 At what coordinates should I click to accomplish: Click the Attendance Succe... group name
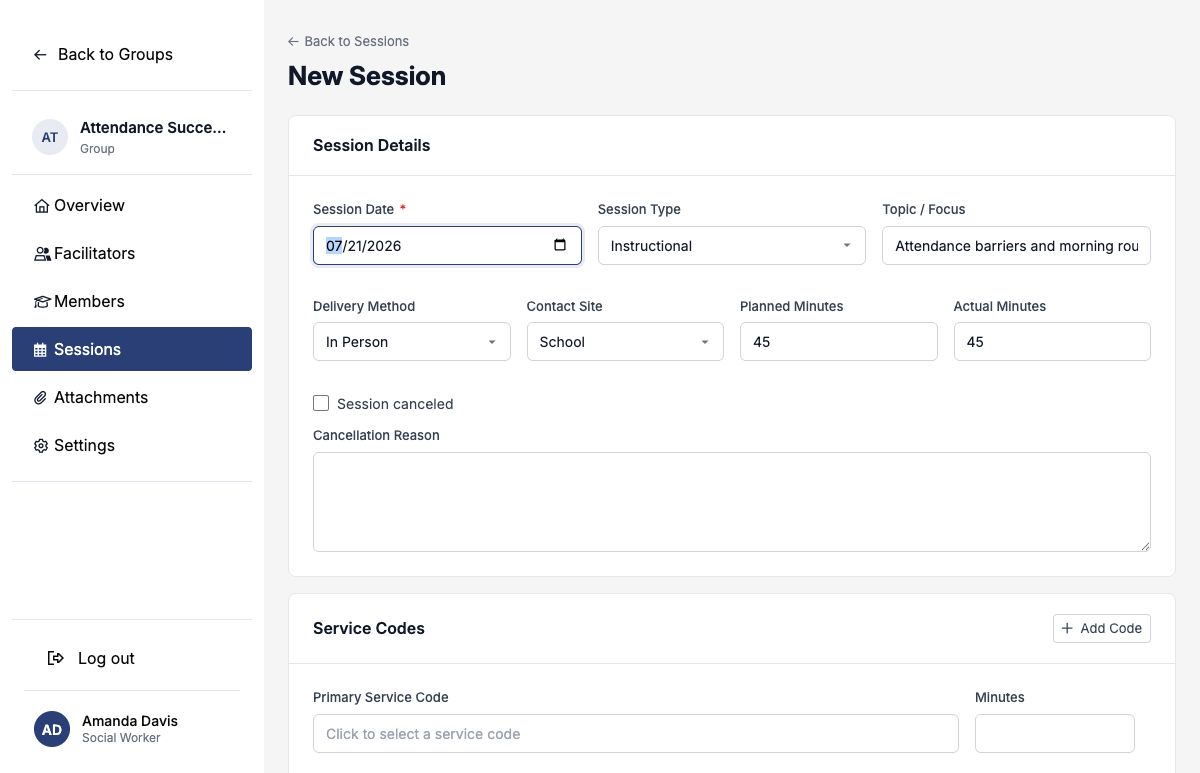click(x=153, y=127)
